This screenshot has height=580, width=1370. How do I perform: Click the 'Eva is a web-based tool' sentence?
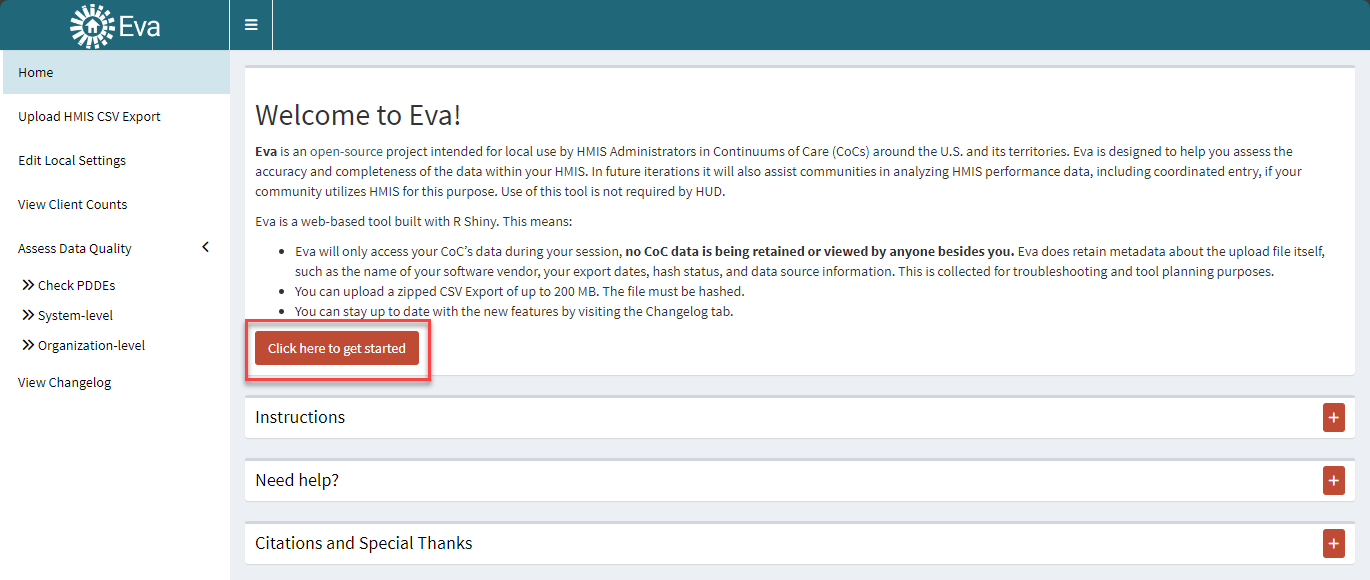point(413,221)
